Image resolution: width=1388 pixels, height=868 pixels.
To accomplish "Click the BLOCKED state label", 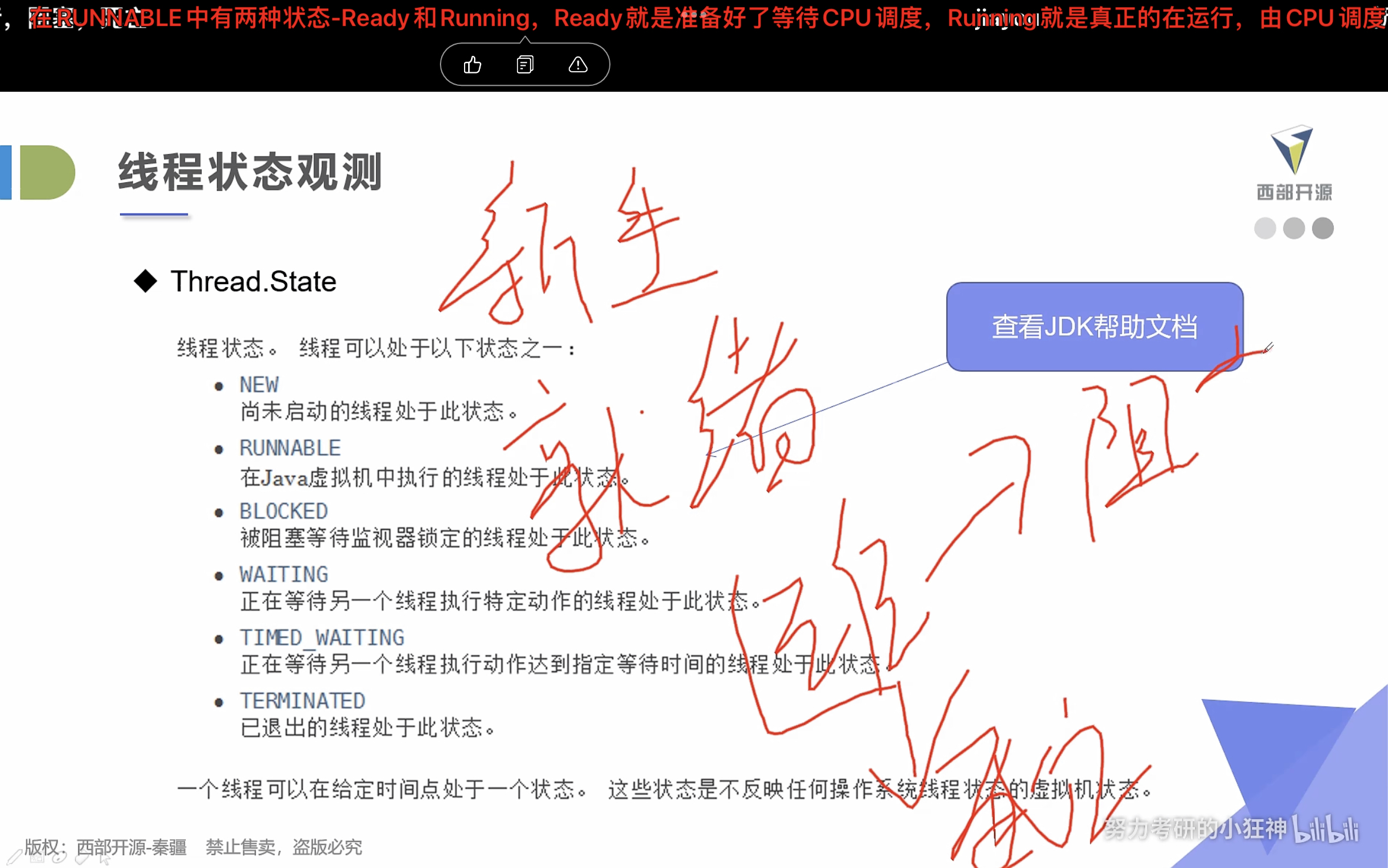I will [283, 512].
